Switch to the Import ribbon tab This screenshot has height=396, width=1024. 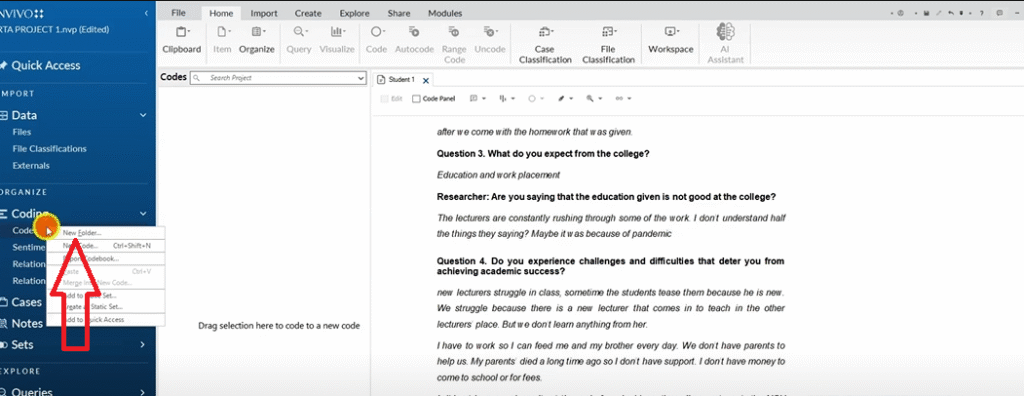point(264,13)
